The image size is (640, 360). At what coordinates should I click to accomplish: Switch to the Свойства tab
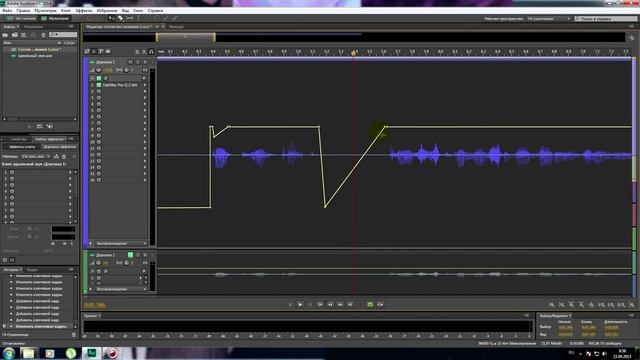[x=18, y=139]
